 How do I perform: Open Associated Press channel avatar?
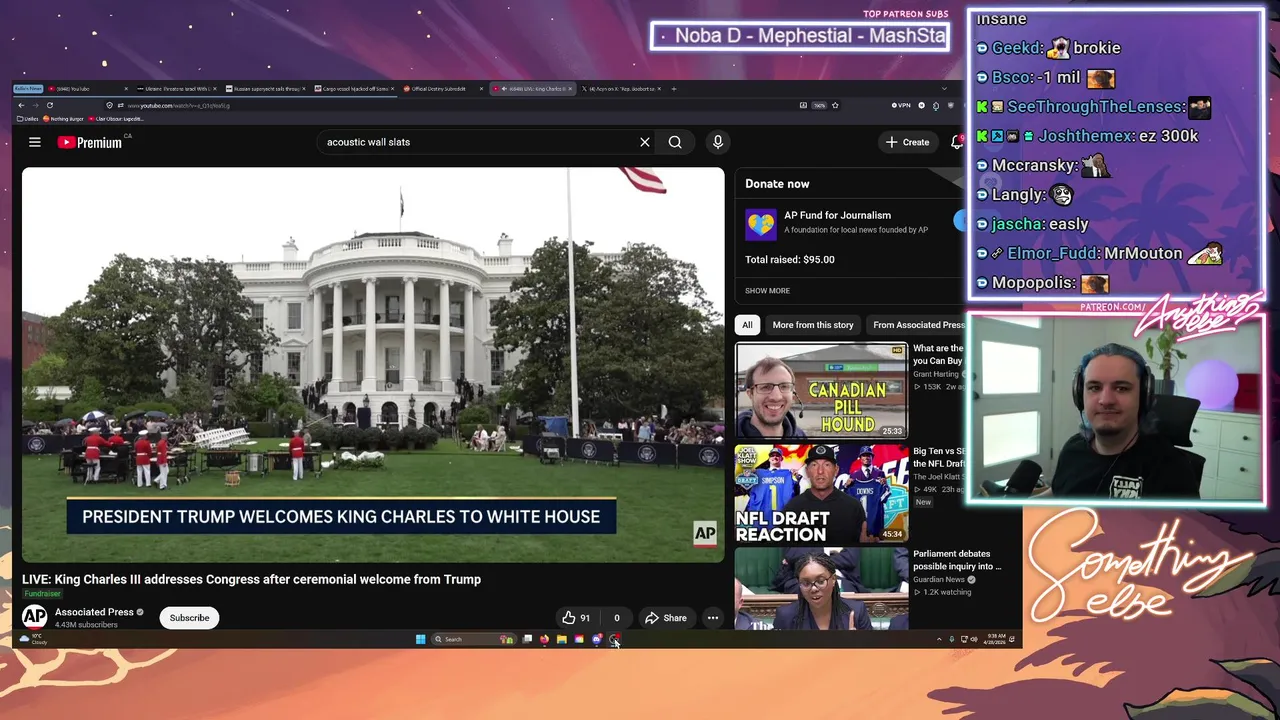34,617
